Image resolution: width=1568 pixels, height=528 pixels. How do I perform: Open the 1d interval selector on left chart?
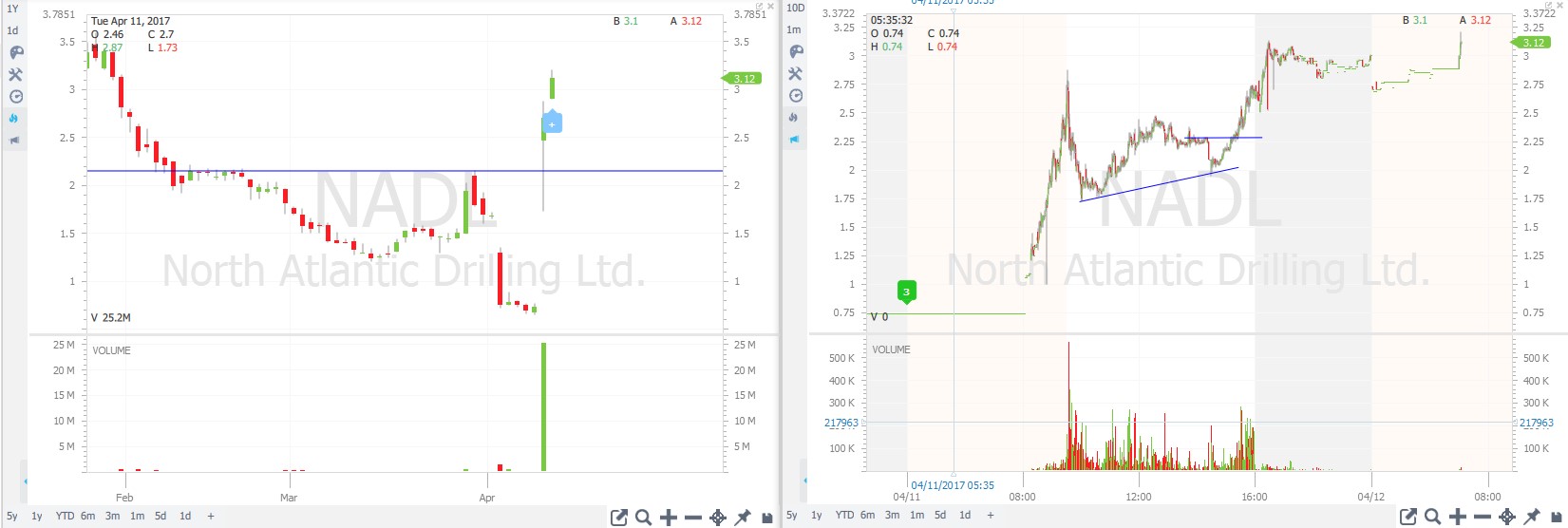click(x=13, y=30)
